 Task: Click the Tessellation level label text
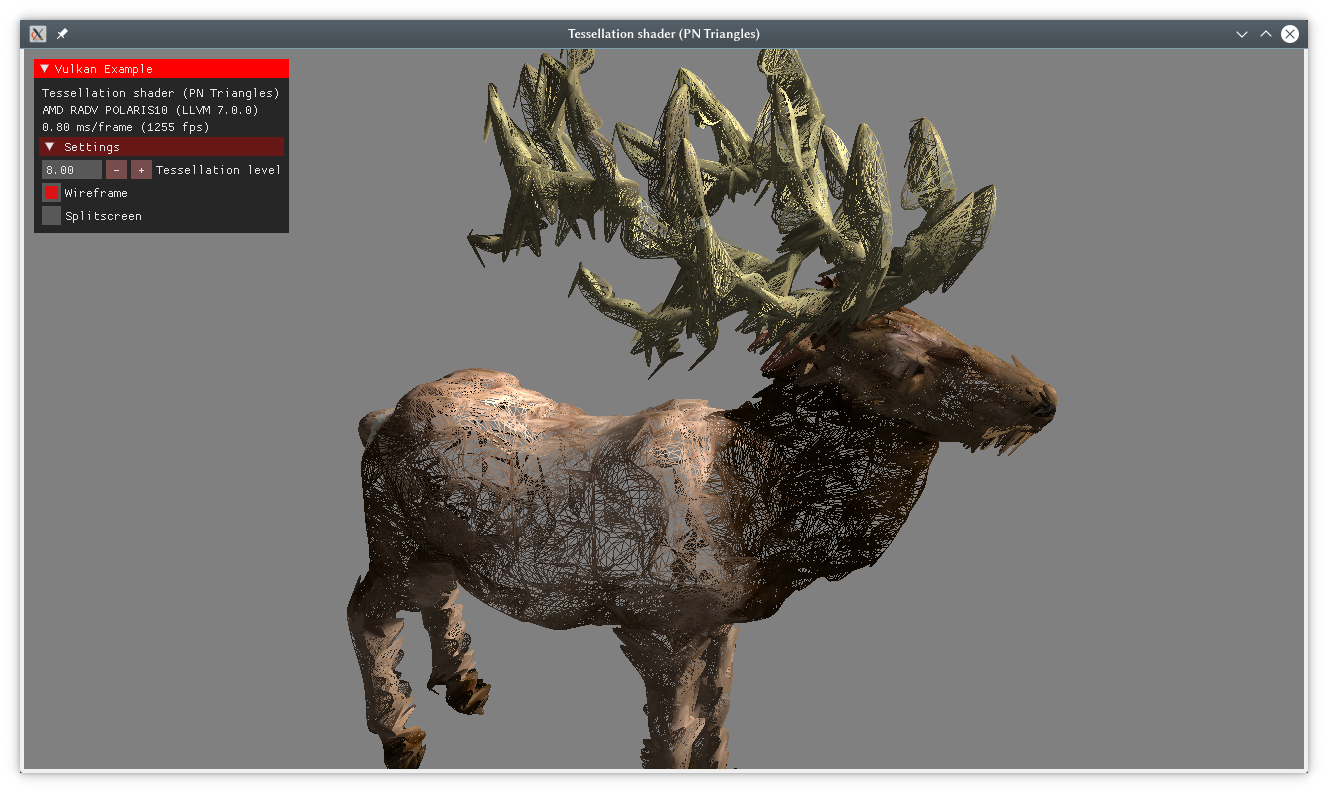(218, 170)
